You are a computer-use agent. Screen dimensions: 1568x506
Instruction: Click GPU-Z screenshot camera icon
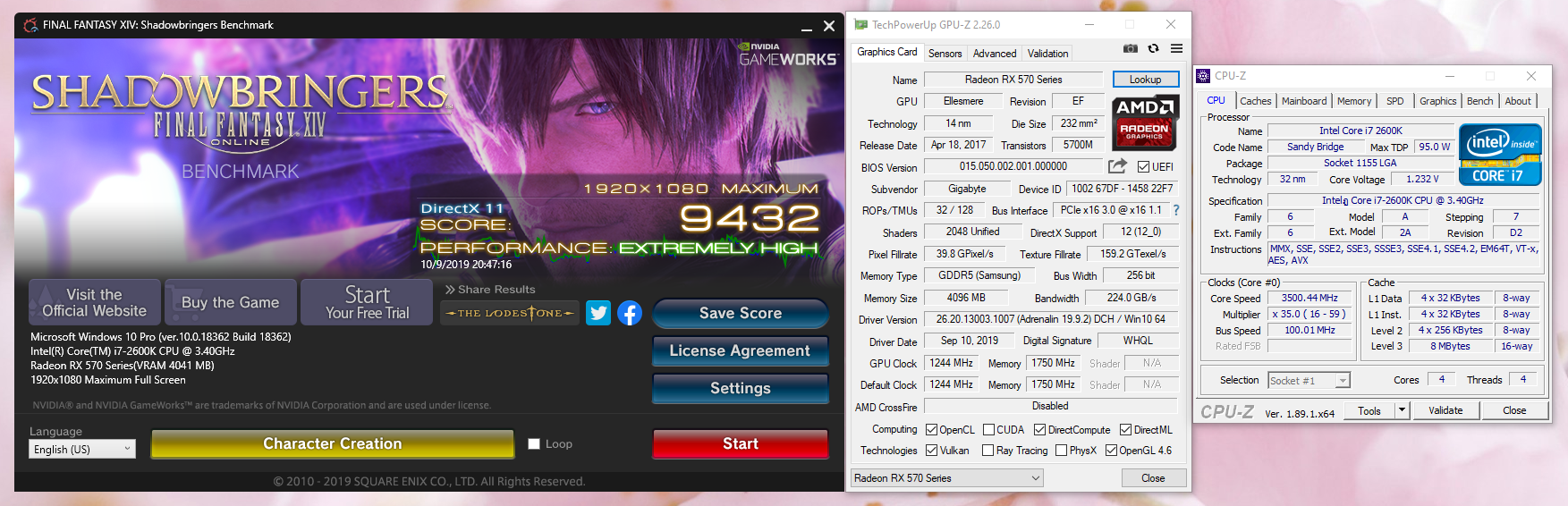pyautogui.click(x=1131, y=48)
